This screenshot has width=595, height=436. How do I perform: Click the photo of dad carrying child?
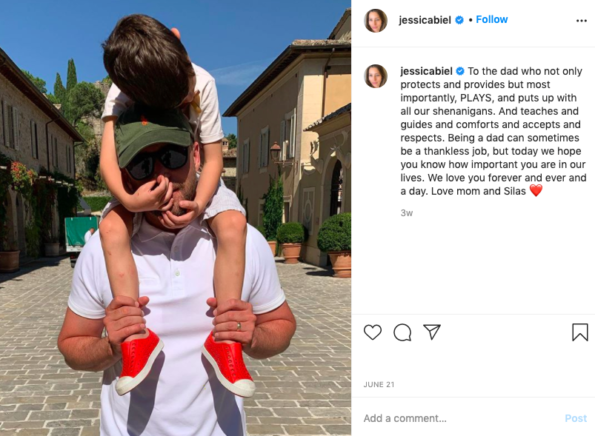(175, 218)
